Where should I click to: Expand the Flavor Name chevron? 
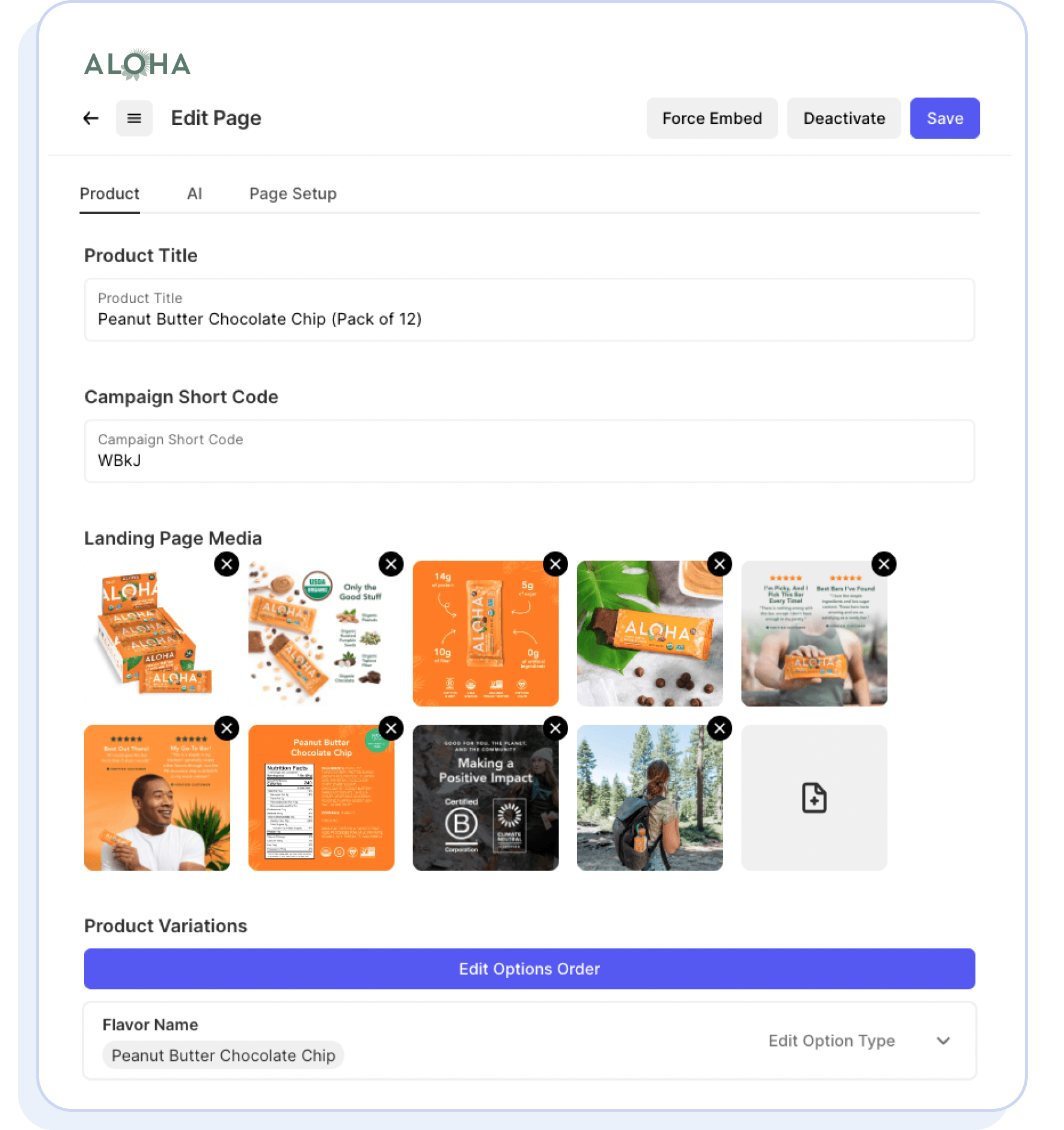[x=943, y=1040]
